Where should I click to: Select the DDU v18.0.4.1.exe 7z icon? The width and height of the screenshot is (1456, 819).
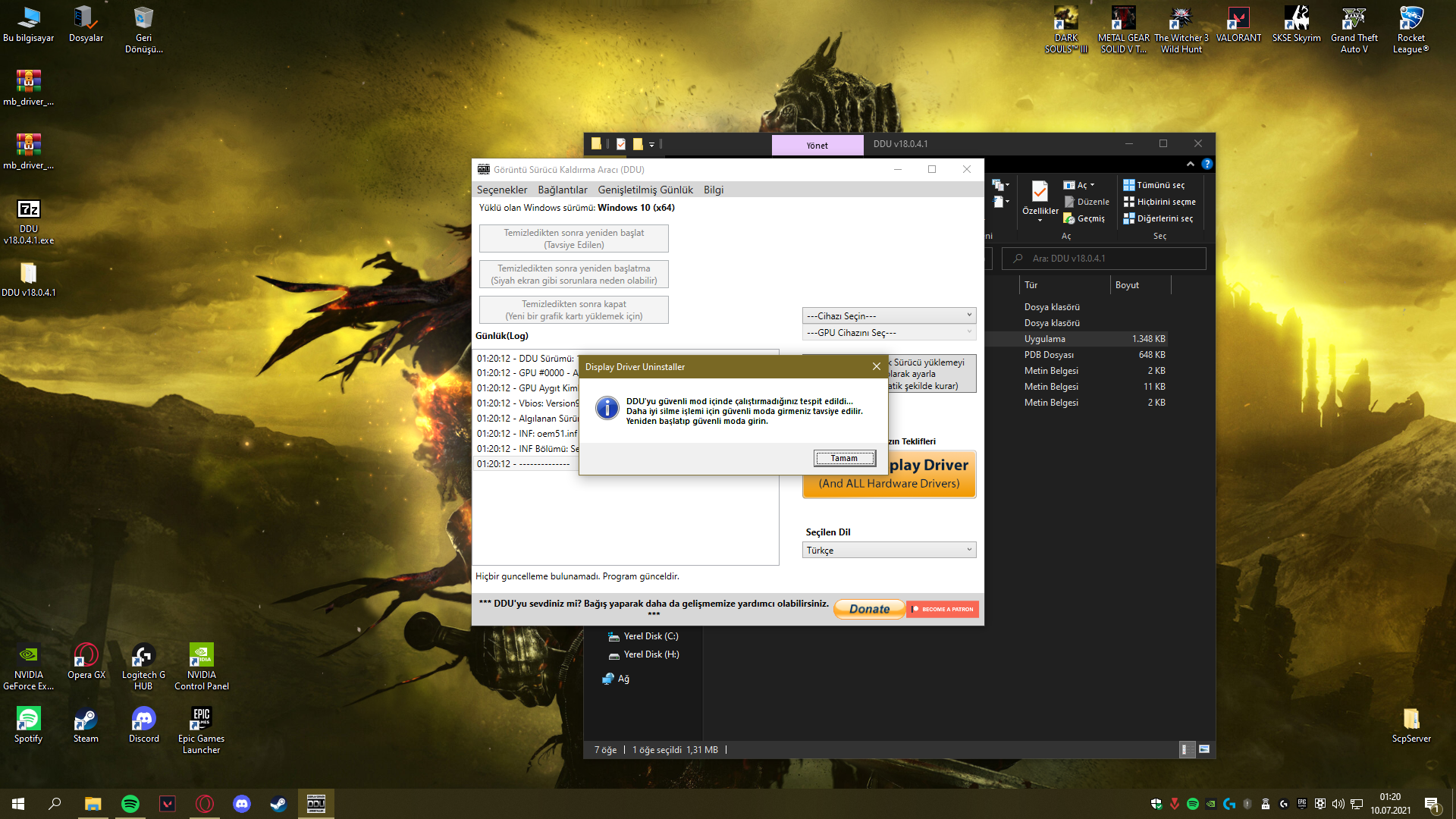click(x=29, y=210)
